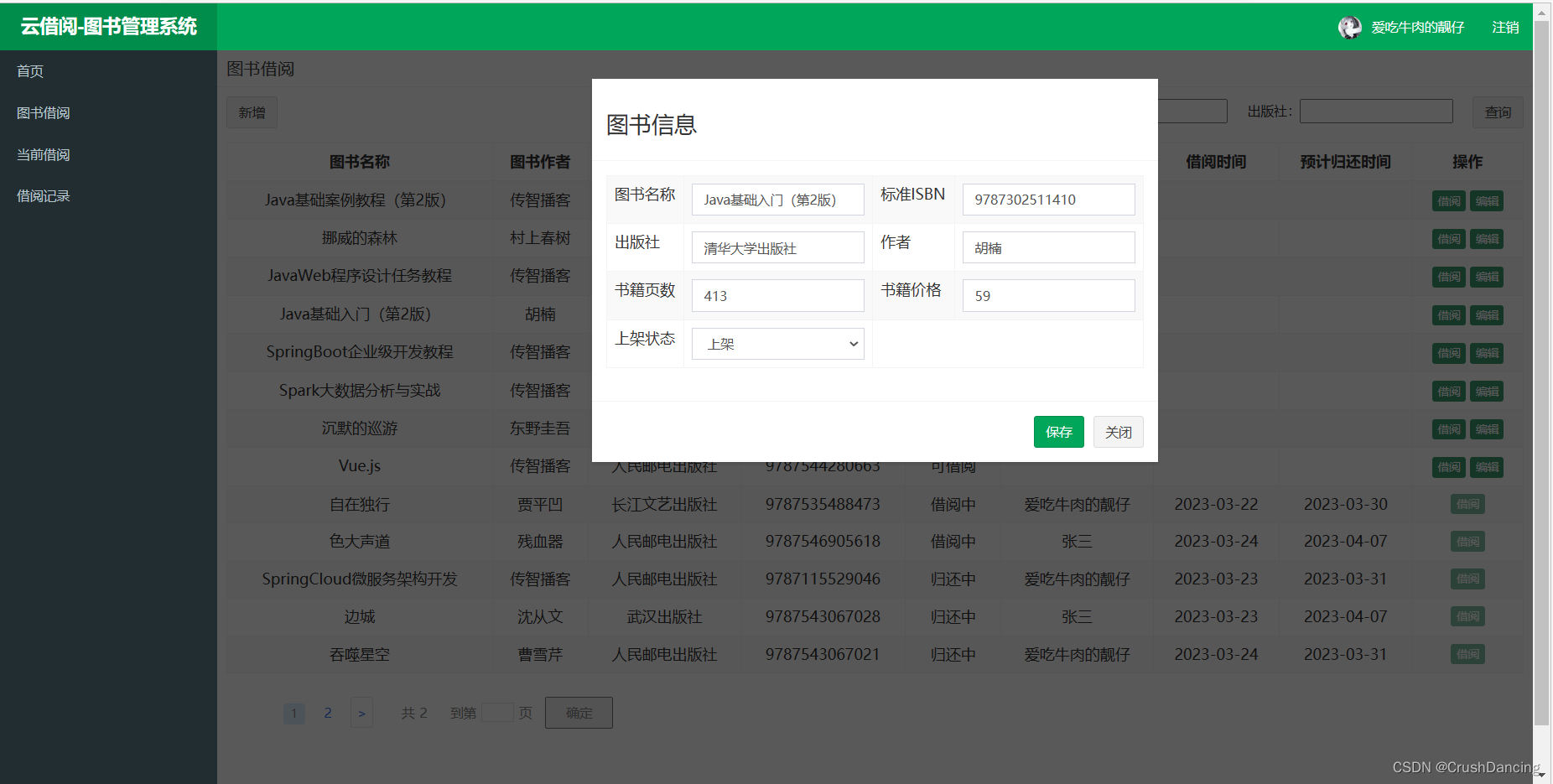
Task: Click 借阅 for 沉默的巡游 row
Action: 1449,429
